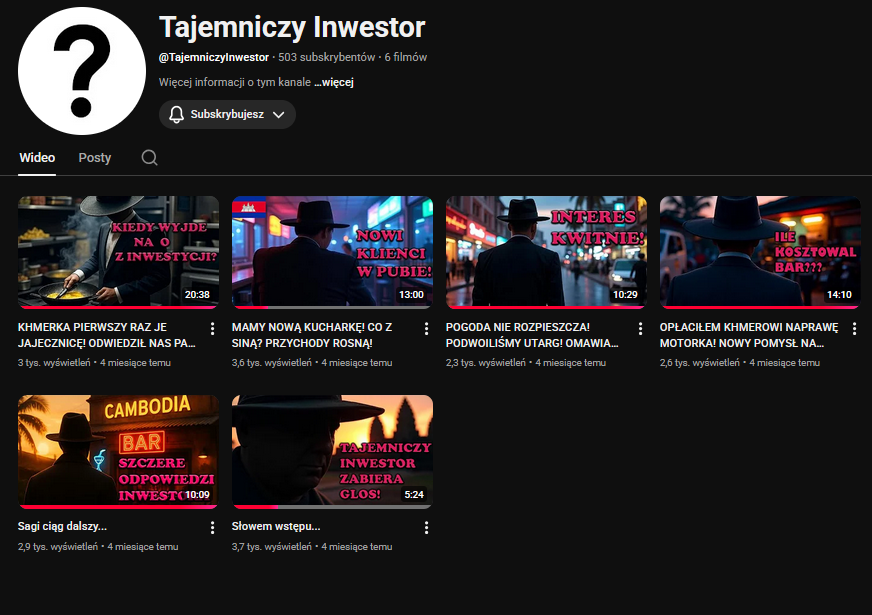
Task: Open the Tajemniczy Inwestor question-mark avatar
Action: click(82, 71)
